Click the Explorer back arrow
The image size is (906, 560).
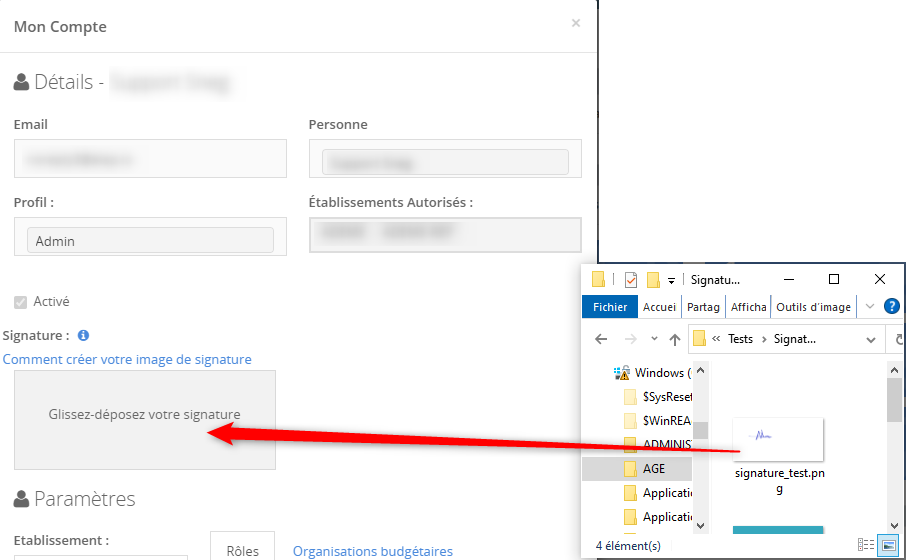(x=601, y=339)
